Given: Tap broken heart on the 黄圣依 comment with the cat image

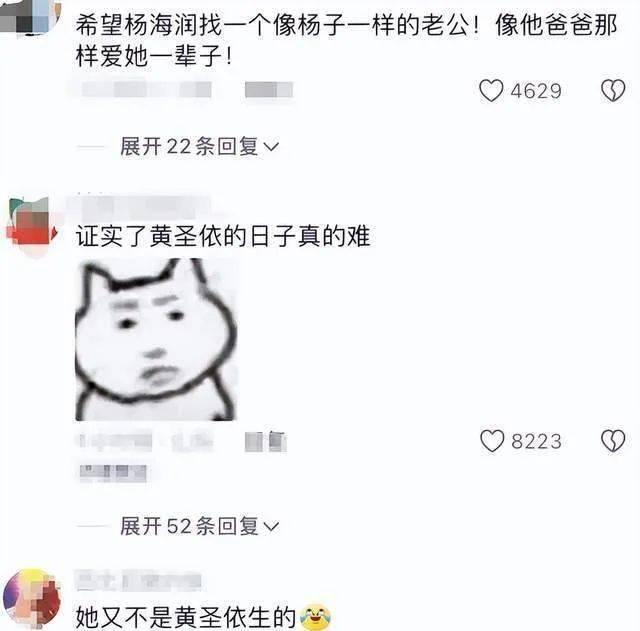Looking at the screenshot, I should tap(613, 441).
